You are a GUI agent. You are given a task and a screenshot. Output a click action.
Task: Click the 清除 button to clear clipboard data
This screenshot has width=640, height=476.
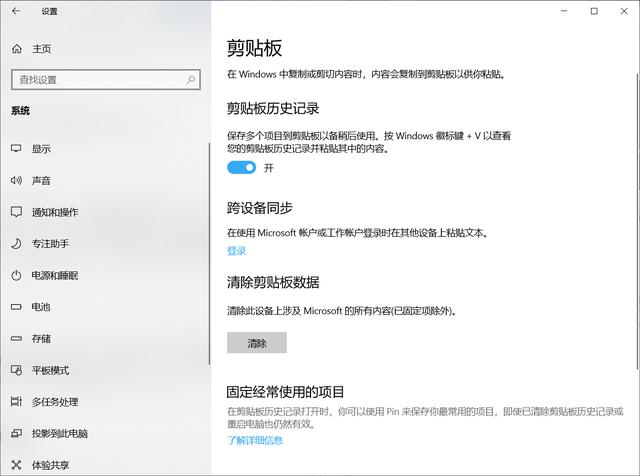click(257, 343)
